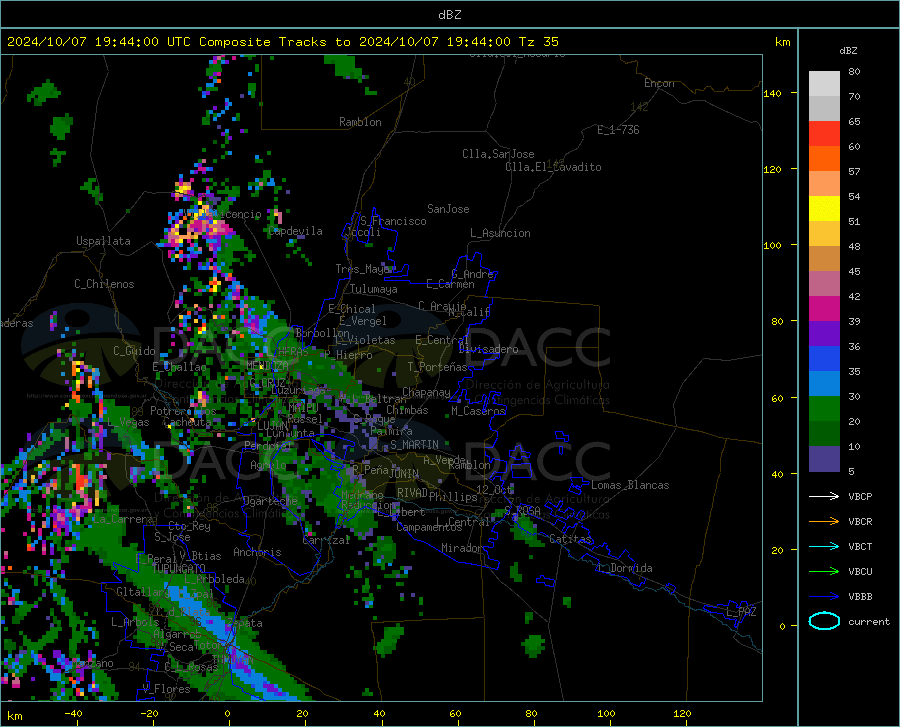Click the 'La_Carrera' map label
Viewport: 900px width, 727px height.
[x=123, y=519]
